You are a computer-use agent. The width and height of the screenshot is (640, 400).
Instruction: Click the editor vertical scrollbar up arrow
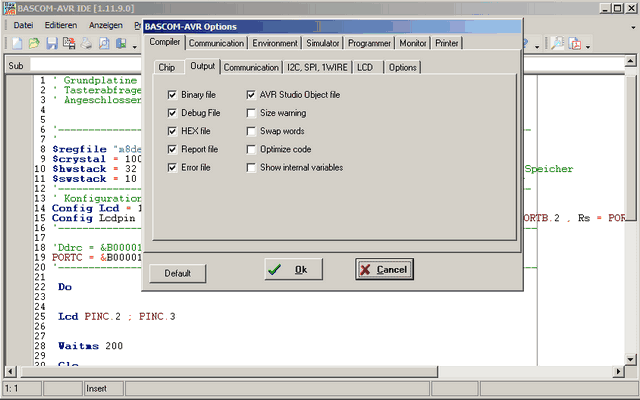pos(631,62)
